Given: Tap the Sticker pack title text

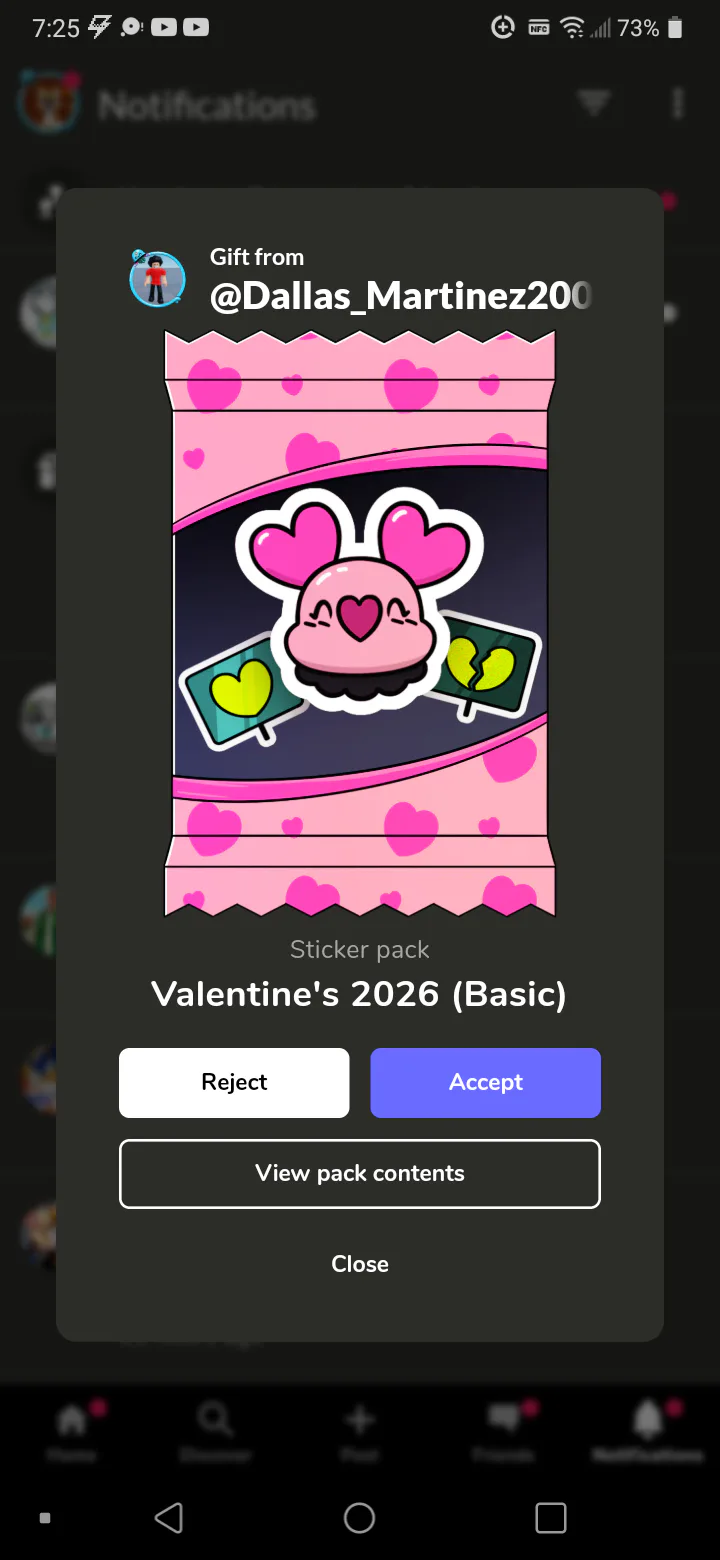Looking at the screenshot, I should click(359, 994).
